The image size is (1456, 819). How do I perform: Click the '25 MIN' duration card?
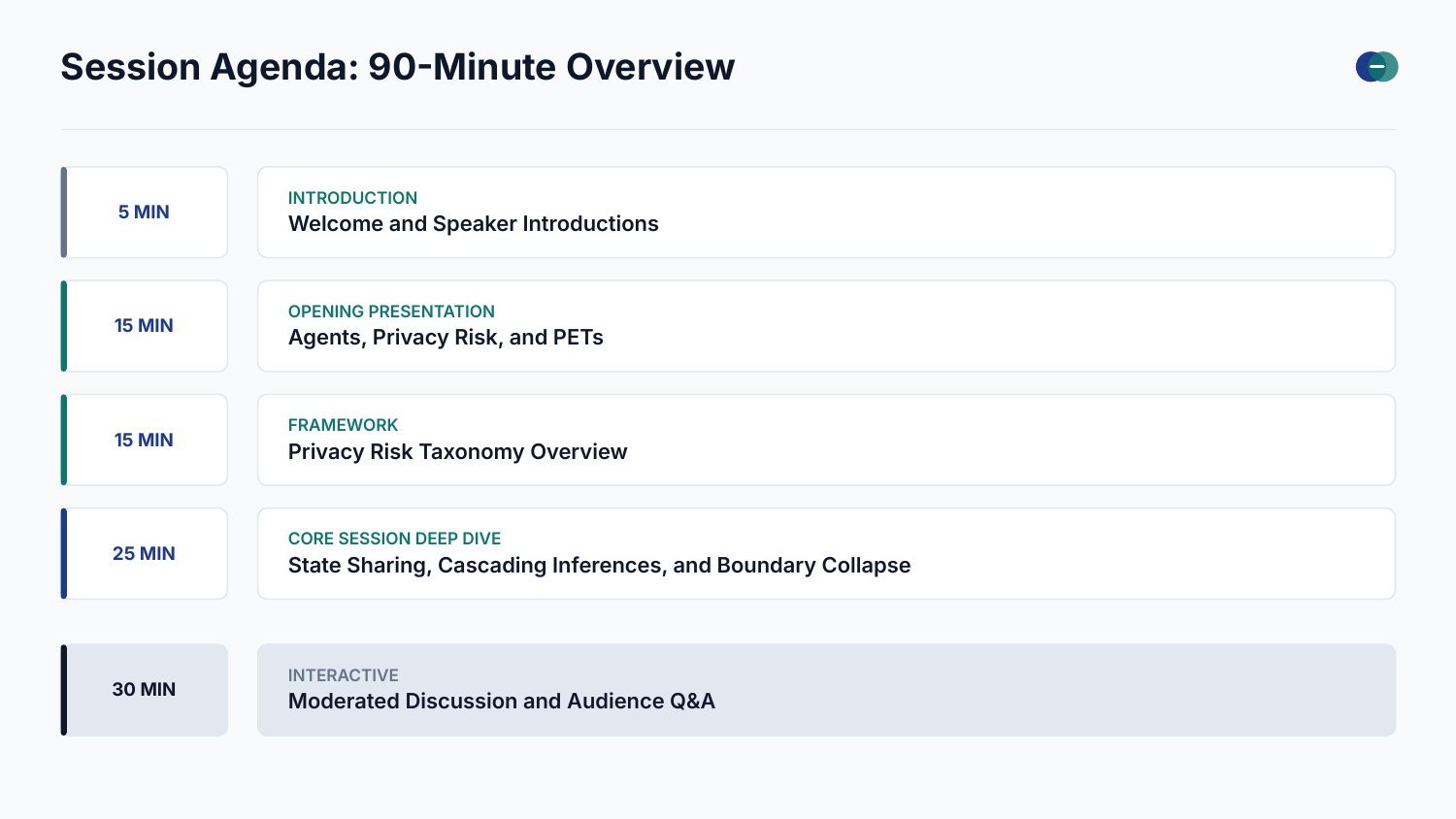coord(145,553)
